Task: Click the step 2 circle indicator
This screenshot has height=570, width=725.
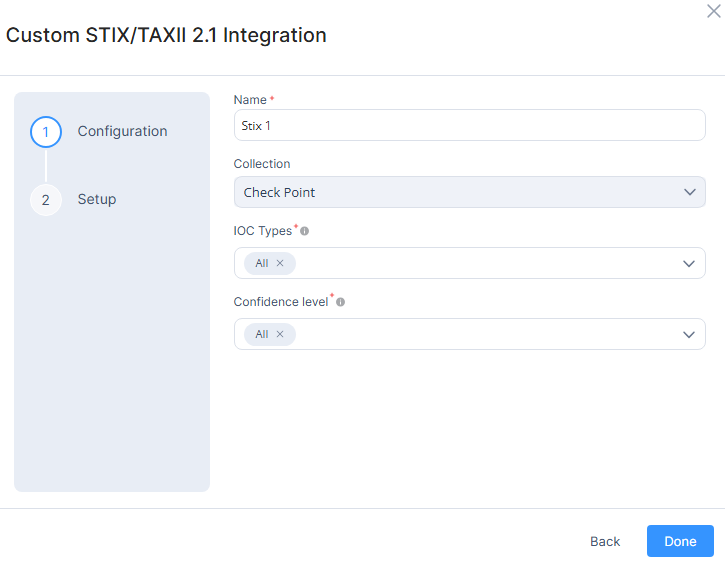Action: click(x=45, y=200)
